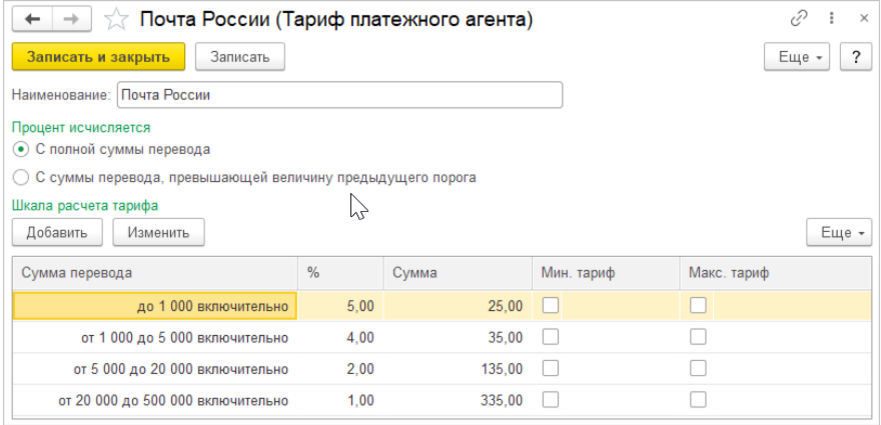Viewport: 881px width, 425px height.
Task: Open help with the question mark button
Action: [x=856, y=57]
